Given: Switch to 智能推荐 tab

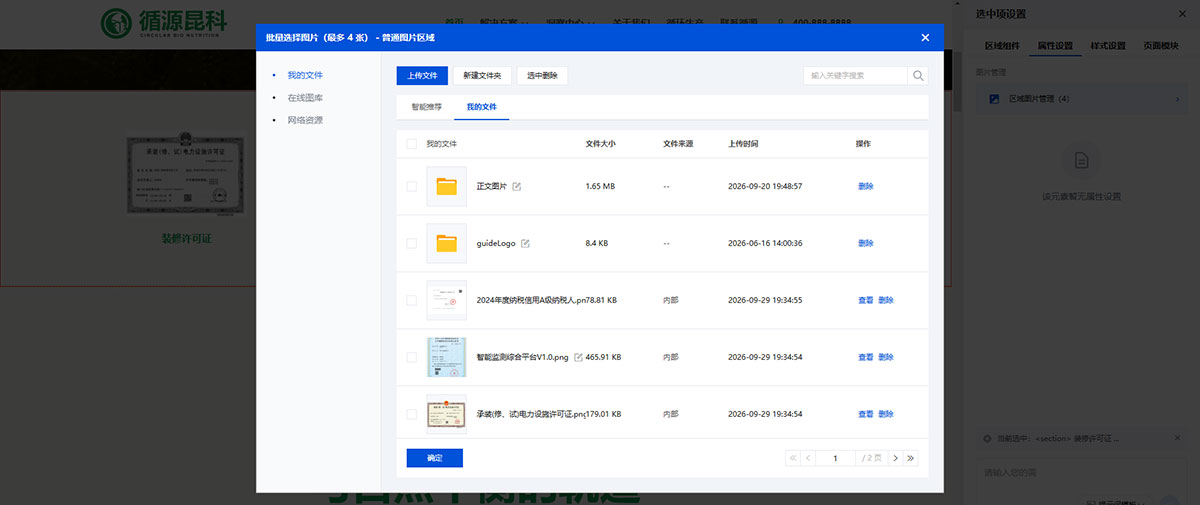Looking at the screenshot, I should pyautogui.click(x=427, y=106).
